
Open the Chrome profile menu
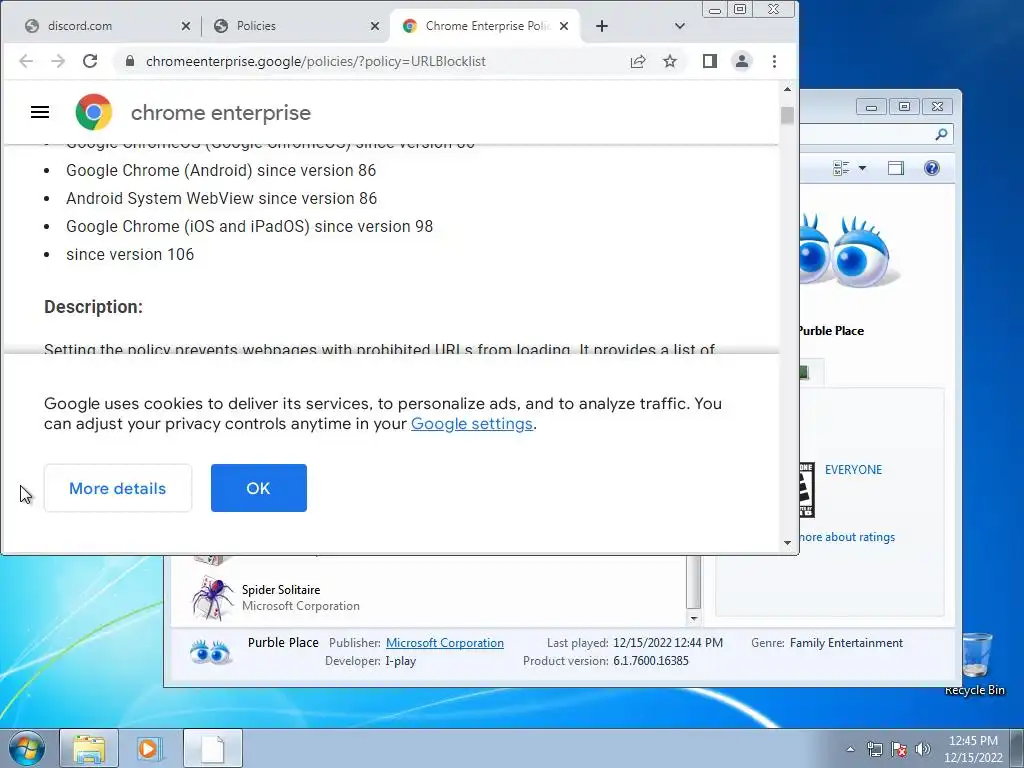pos(742,61)
